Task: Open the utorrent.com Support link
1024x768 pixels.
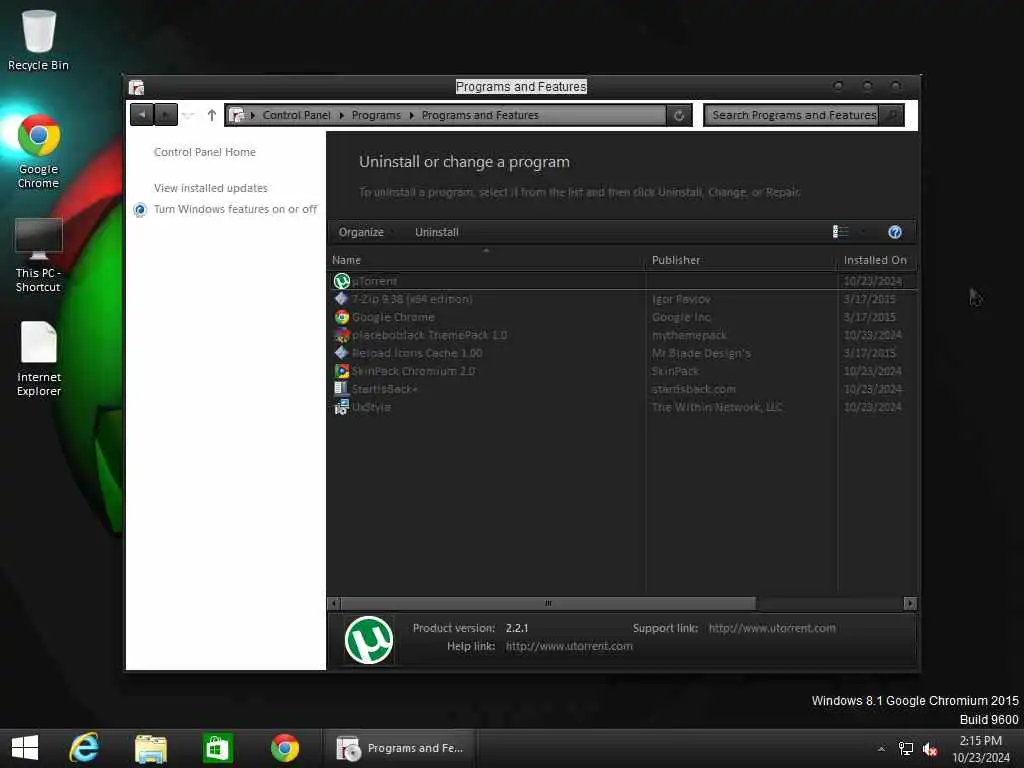Action: pos(772,628)
